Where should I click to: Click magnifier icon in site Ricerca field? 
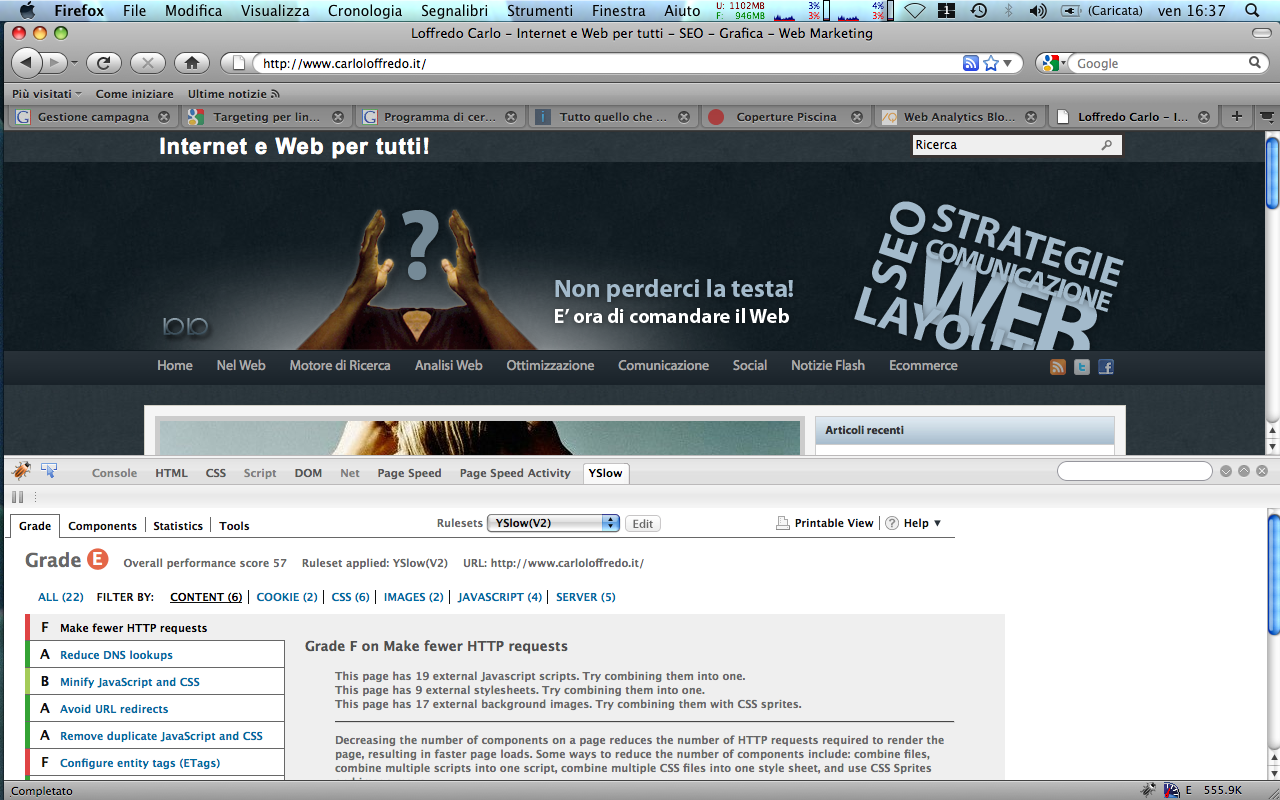[x=1107, y=145]
